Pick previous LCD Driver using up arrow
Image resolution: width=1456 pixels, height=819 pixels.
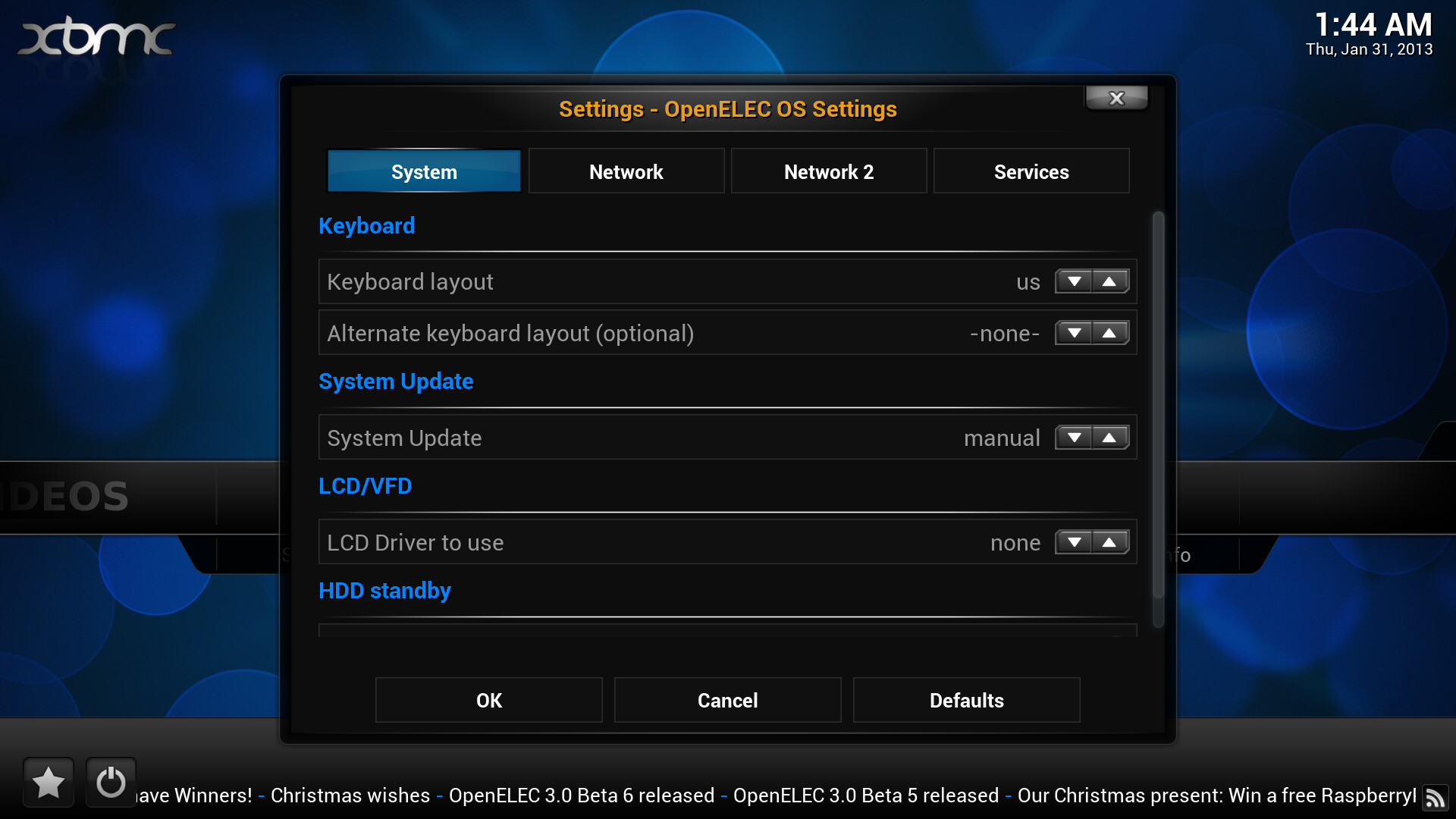(1110, 542)
